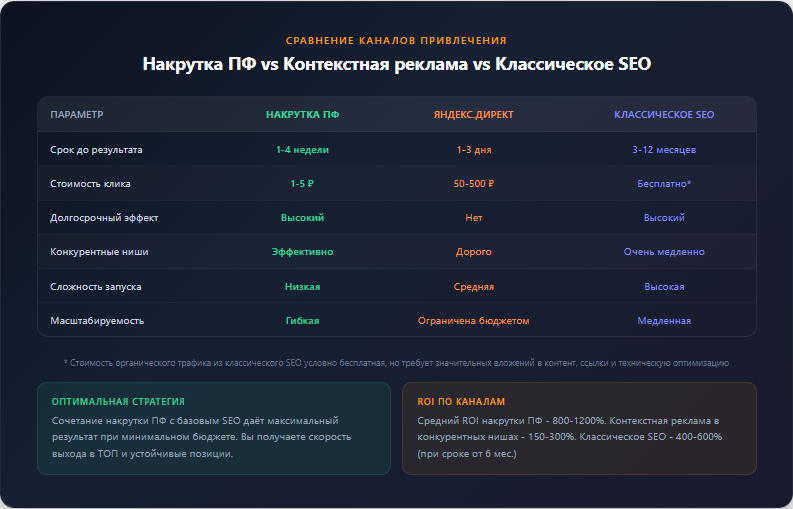
Task: Click the "Бесплатно*" cell in the SEO column
Action: 664,184
